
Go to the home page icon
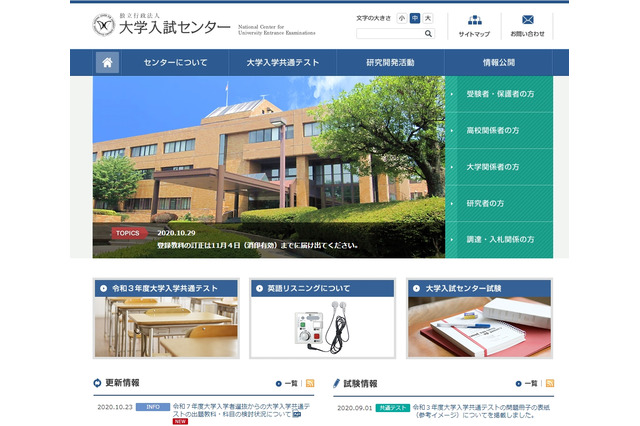(107, 62)
